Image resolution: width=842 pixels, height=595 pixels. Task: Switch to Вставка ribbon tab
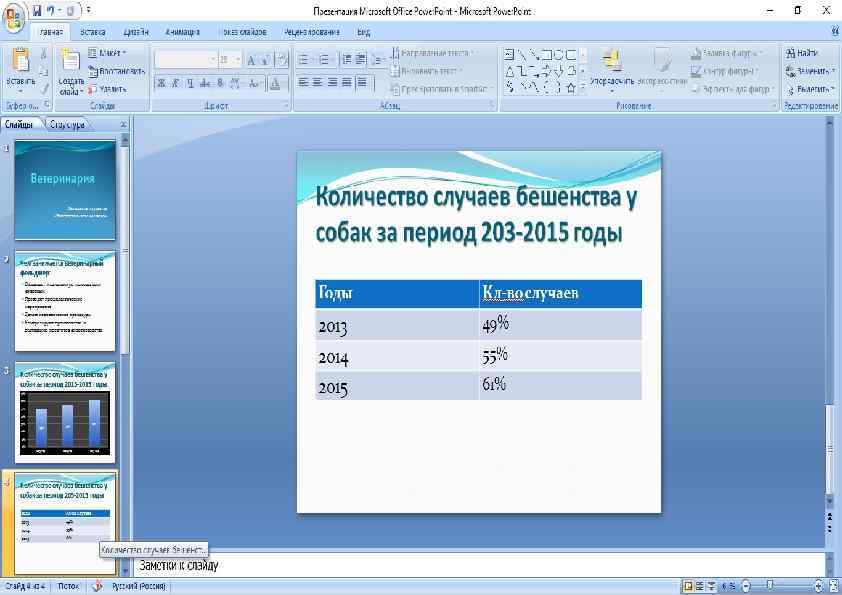pos(92,32)
